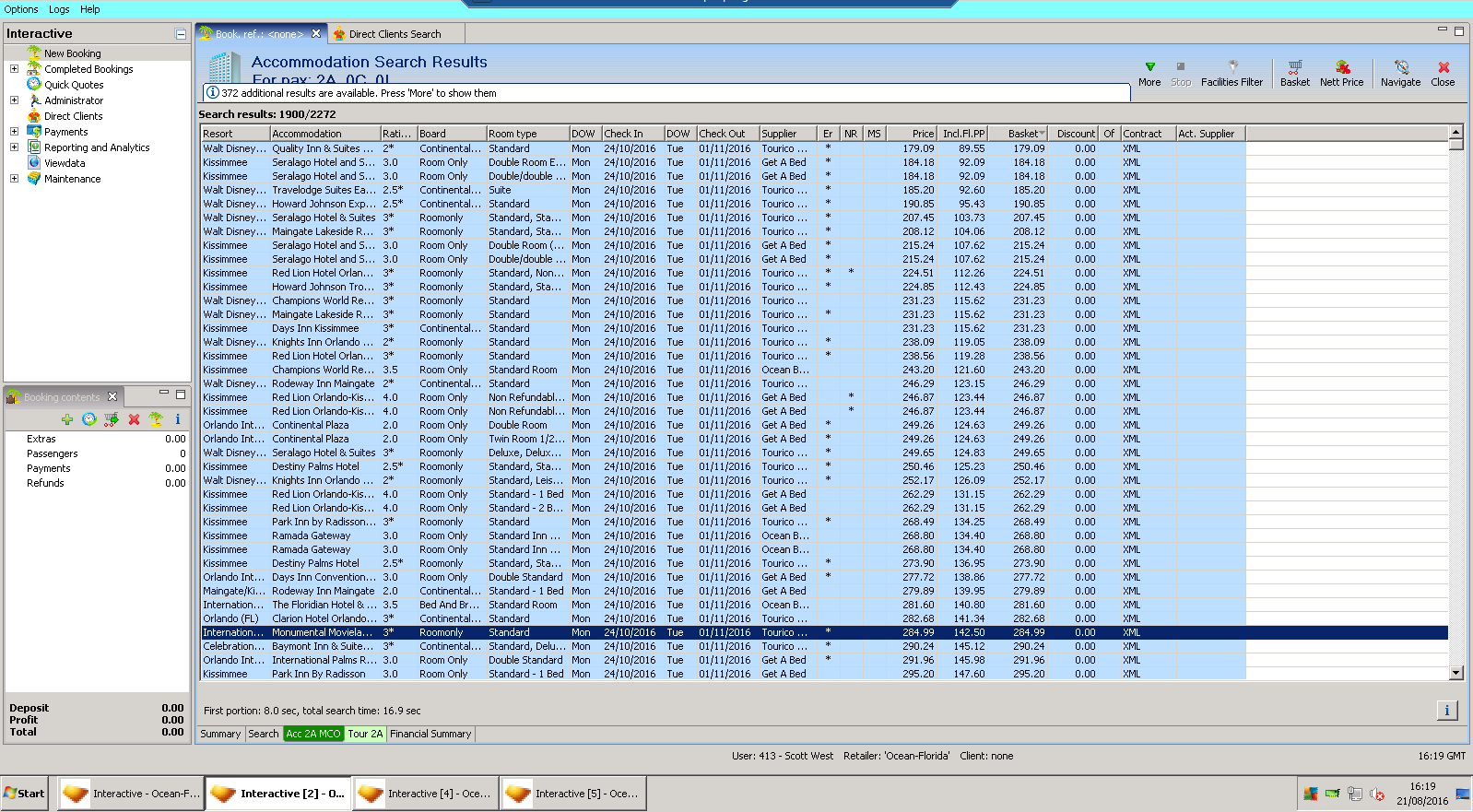This screenshot has width=1473, height=812.
Task: Sort by the Resort column header
Action: [236, 134]
